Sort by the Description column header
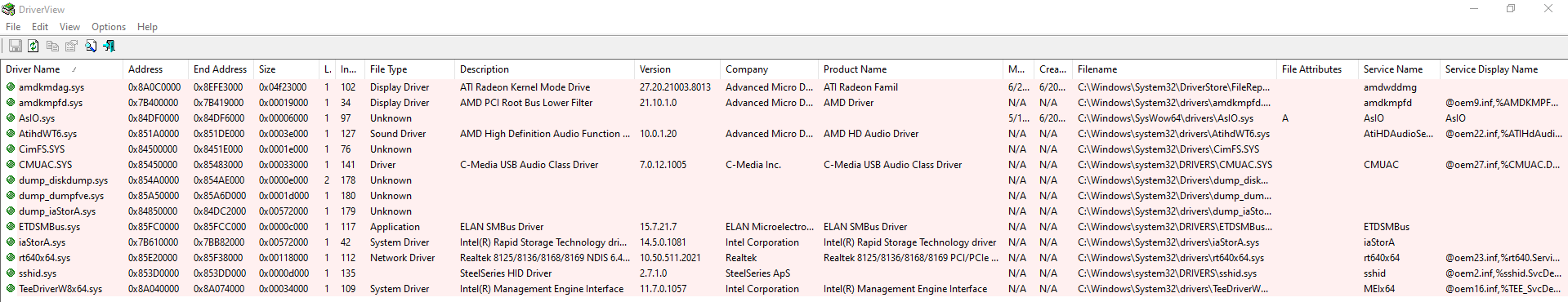This screenshot has width=1568, height=302. point(545,69)
